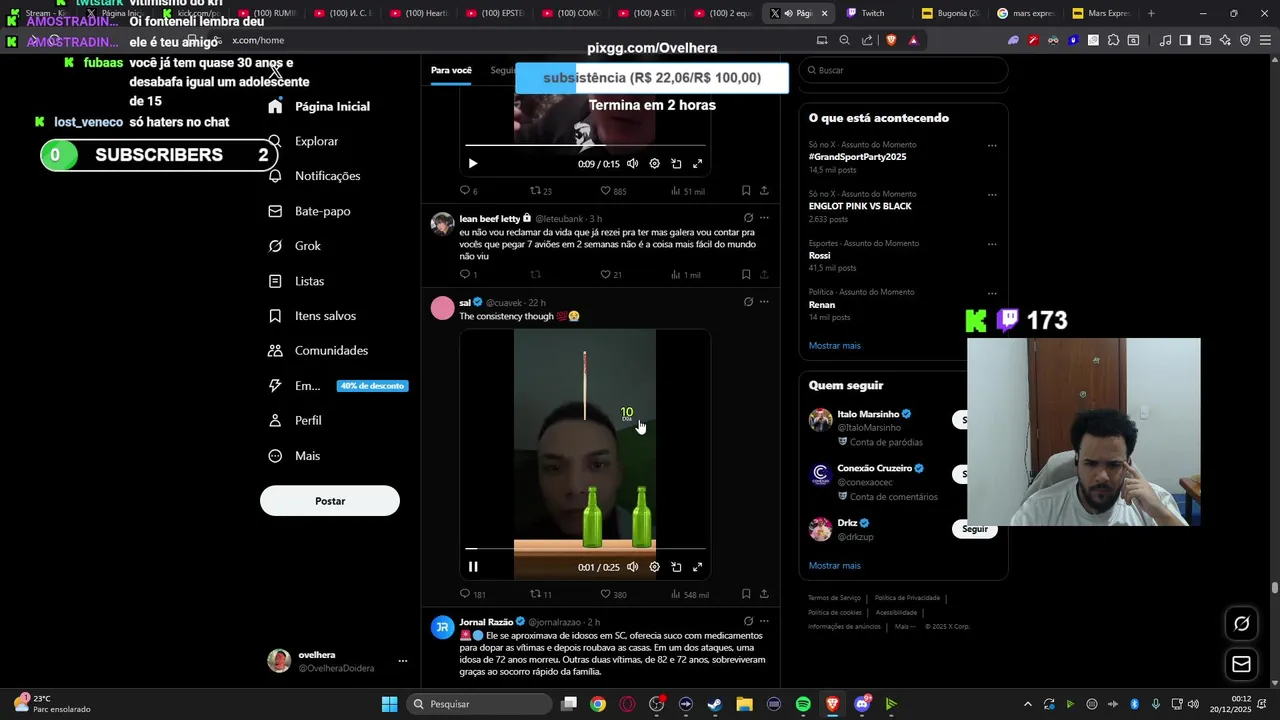Show hidden icons in system tray
Viewport: 1280px width, 720px height.
(1027, 704)
